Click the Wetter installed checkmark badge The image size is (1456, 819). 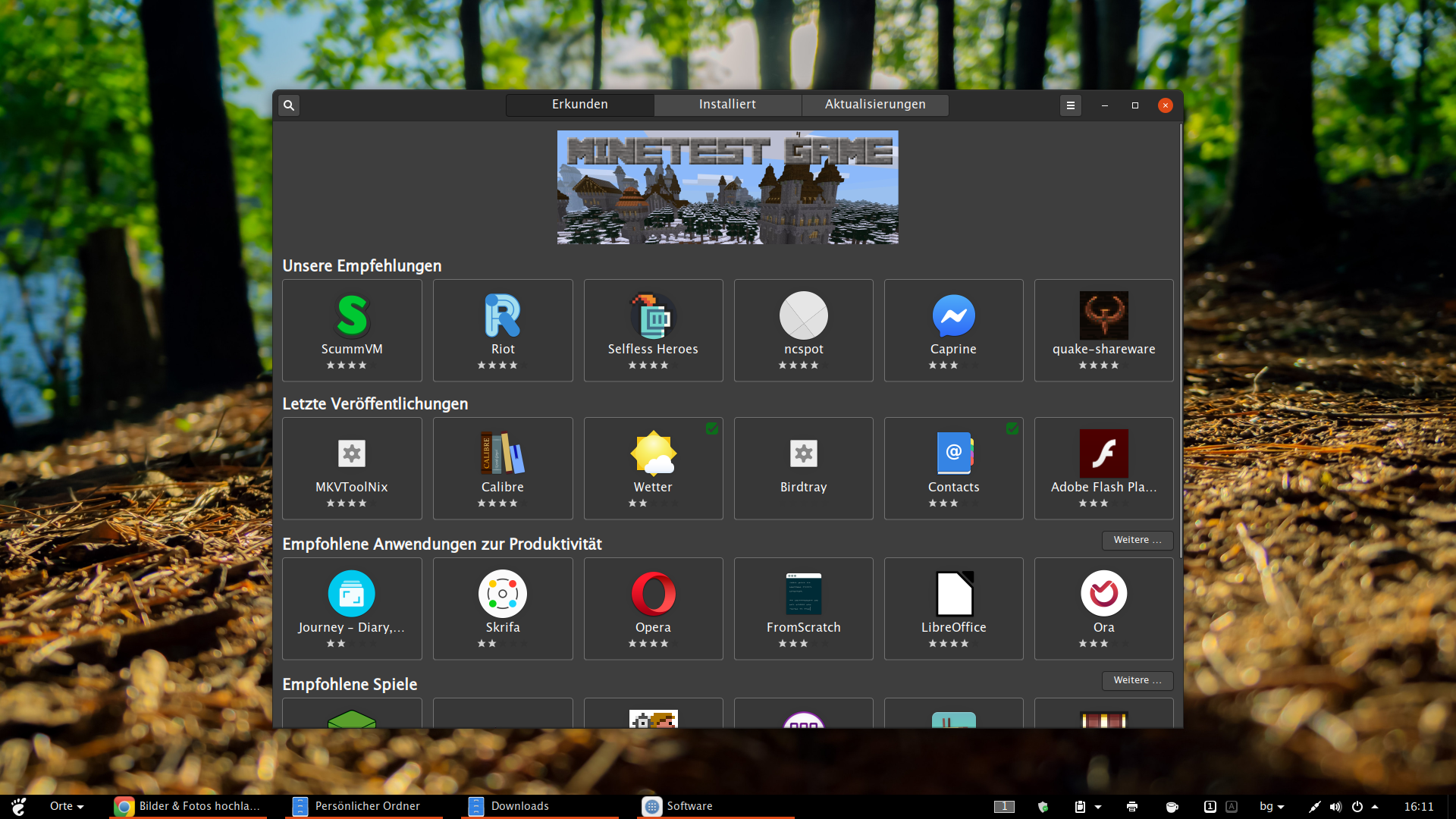(712, 428)
